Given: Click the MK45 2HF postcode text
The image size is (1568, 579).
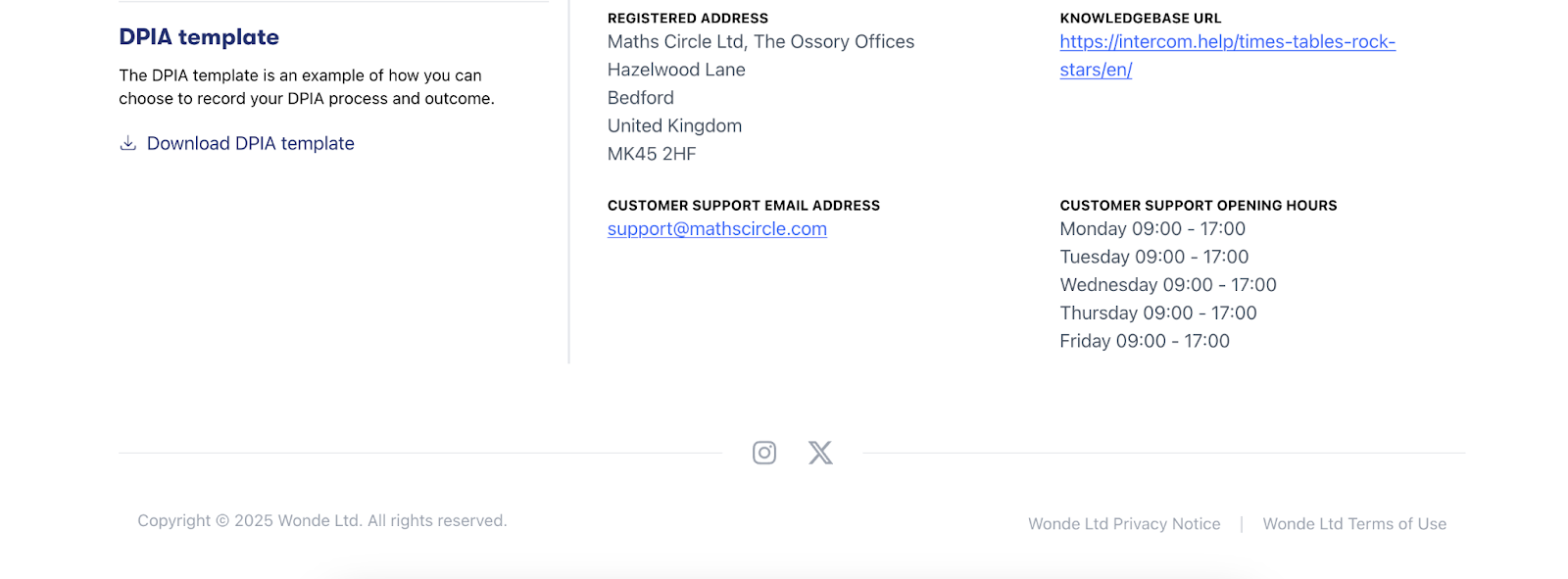Looking at the screenshot, I should click(652, 154).
